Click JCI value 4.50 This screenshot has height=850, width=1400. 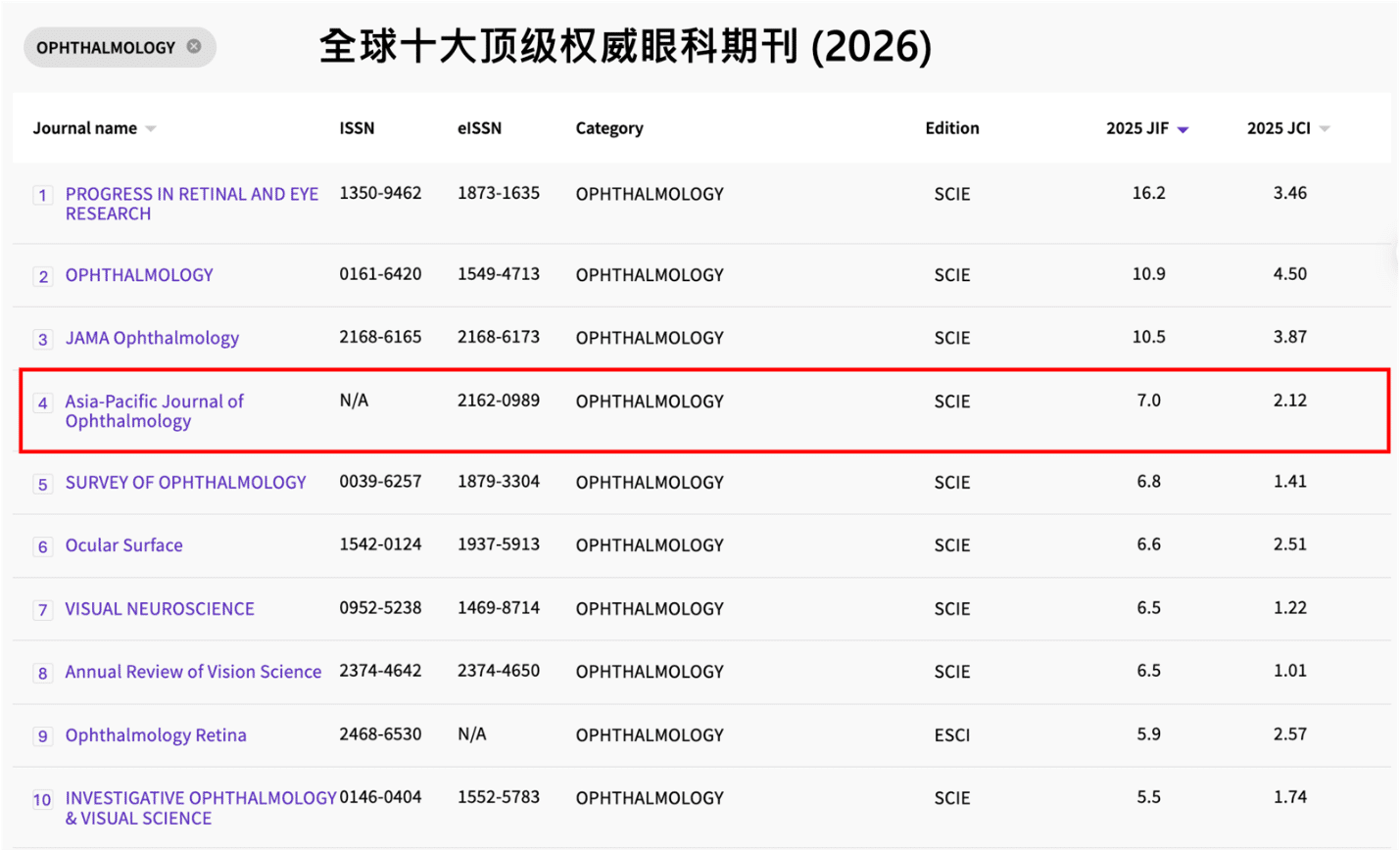[1289, 274]
